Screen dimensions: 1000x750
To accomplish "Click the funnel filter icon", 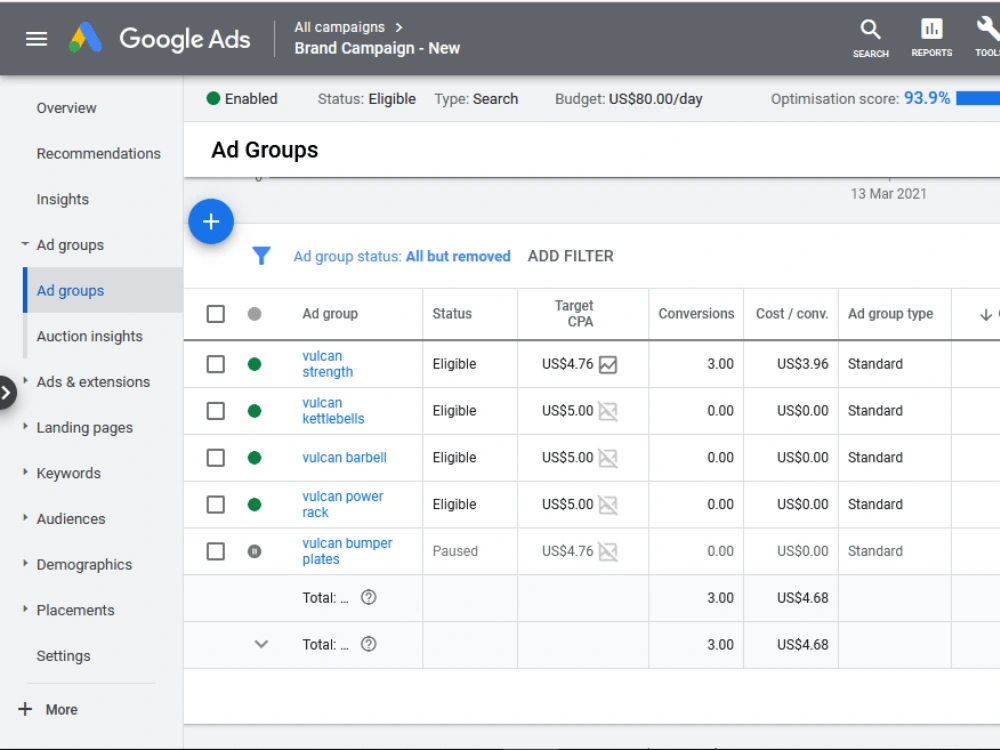I will coord(261,256).
